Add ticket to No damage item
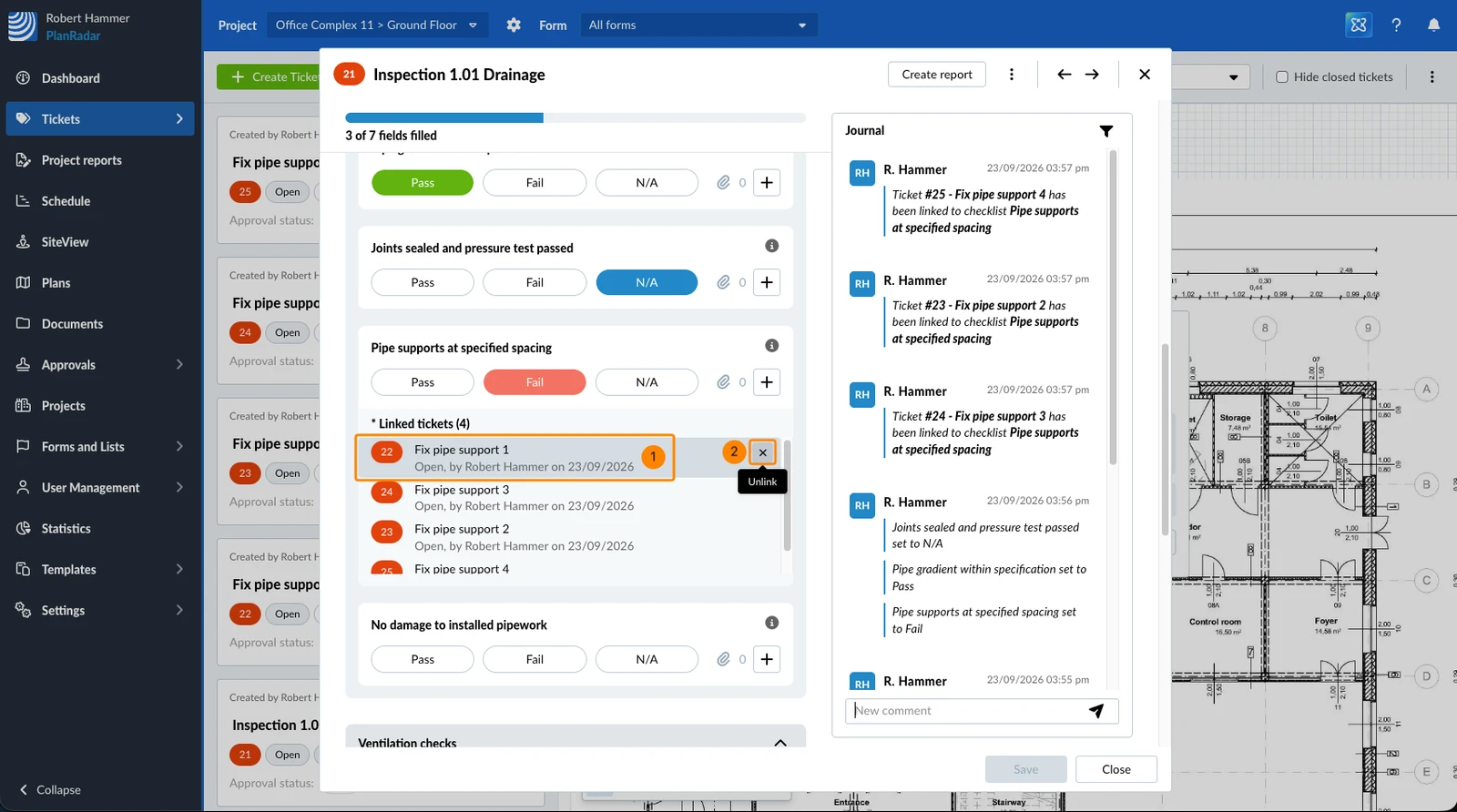 click(767, 659)
